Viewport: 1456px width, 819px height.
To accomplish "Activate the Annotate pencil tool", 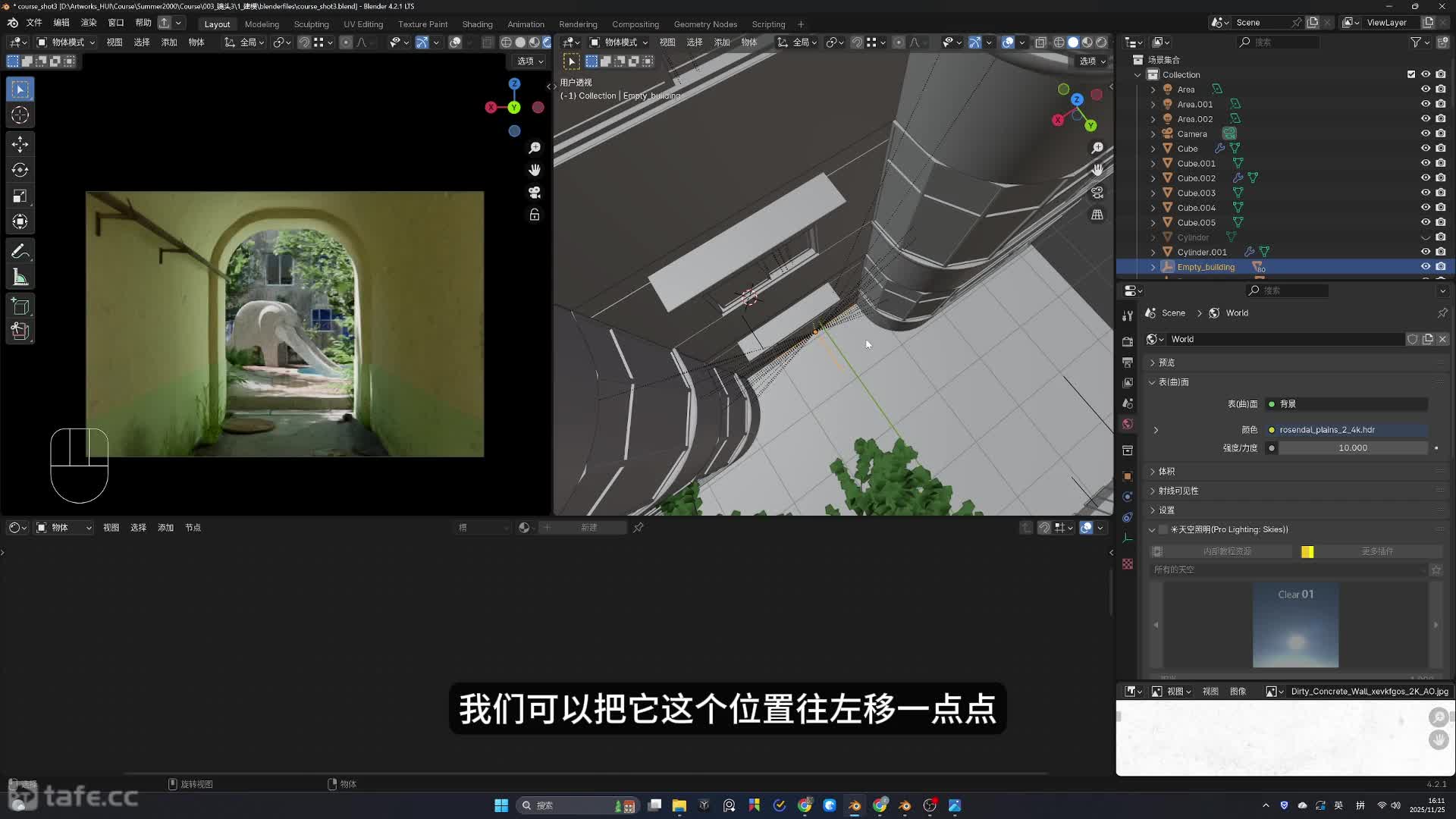I will click(20, 251).
